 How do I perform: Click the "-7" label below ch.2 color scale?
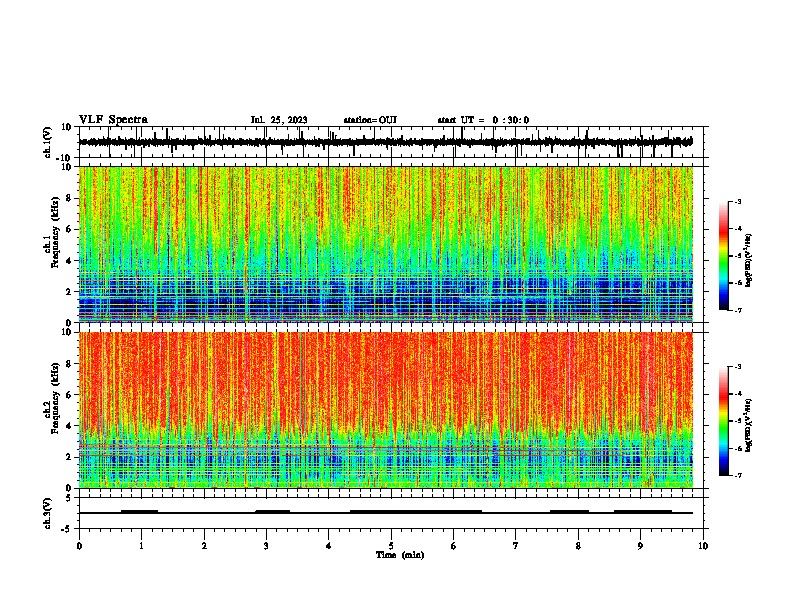[x=737, y=475]
